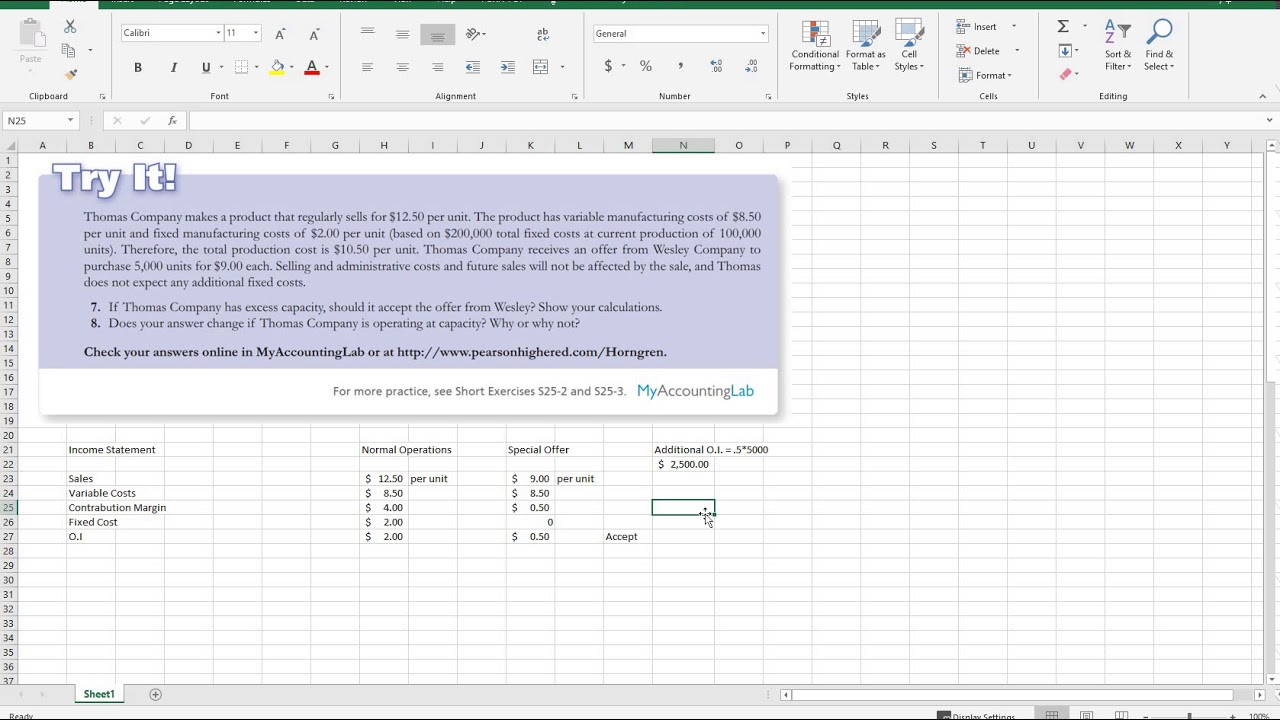Open Orientation text rotation icon
The image size is (1280, 720).
(x=474, y=34)
